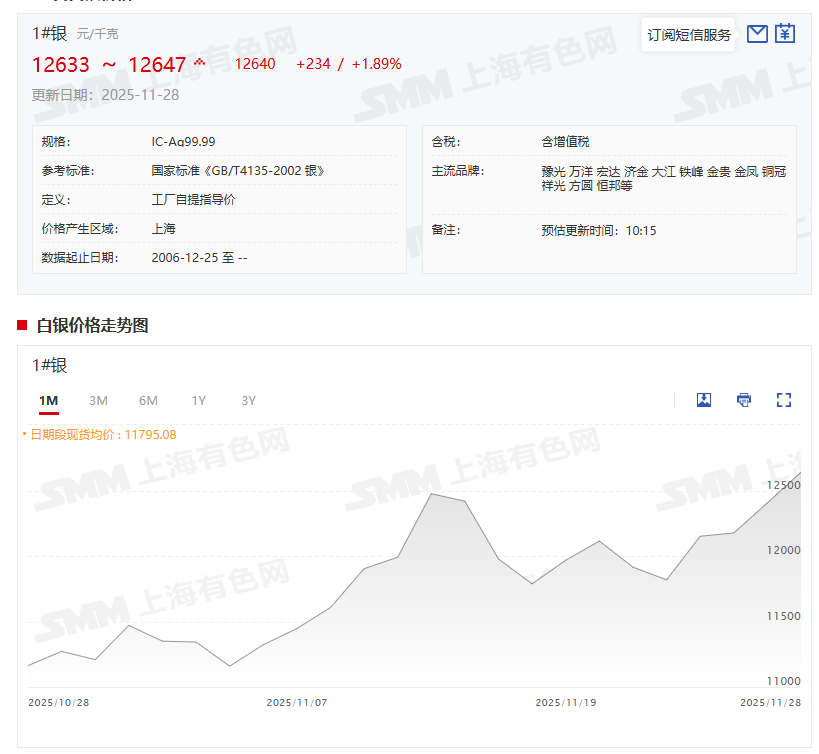Select the 1M time range tab
819x754 pixels.
pyautogui.click(x=49, y=401)
